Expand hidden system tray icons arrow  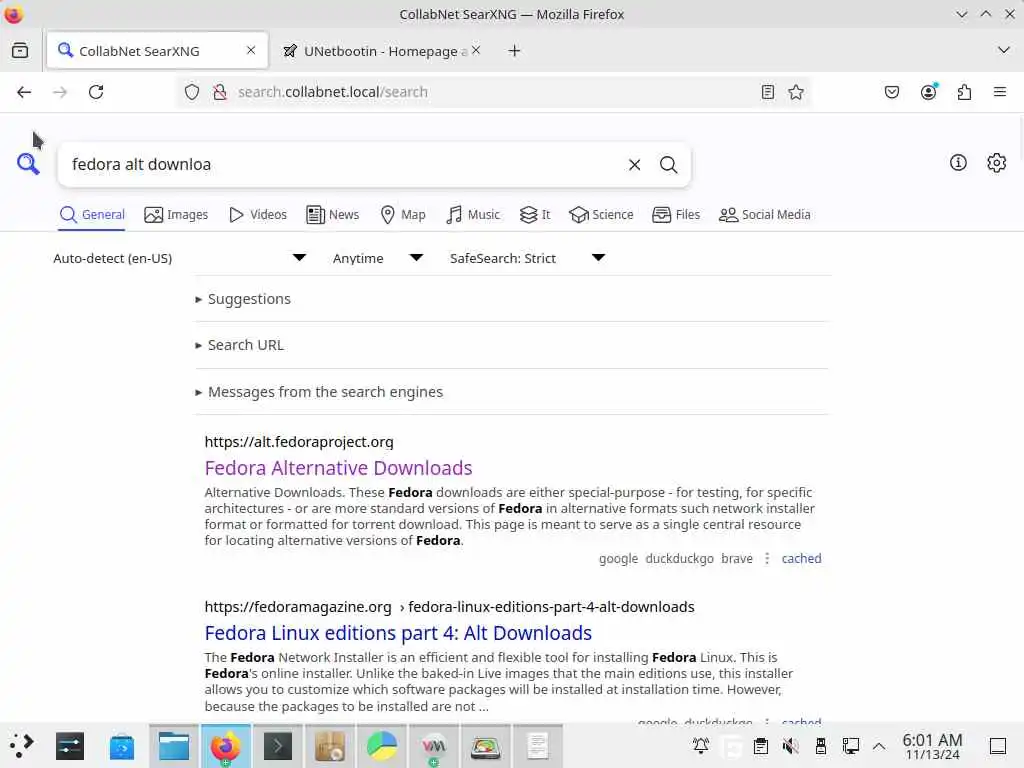point(879,746)
